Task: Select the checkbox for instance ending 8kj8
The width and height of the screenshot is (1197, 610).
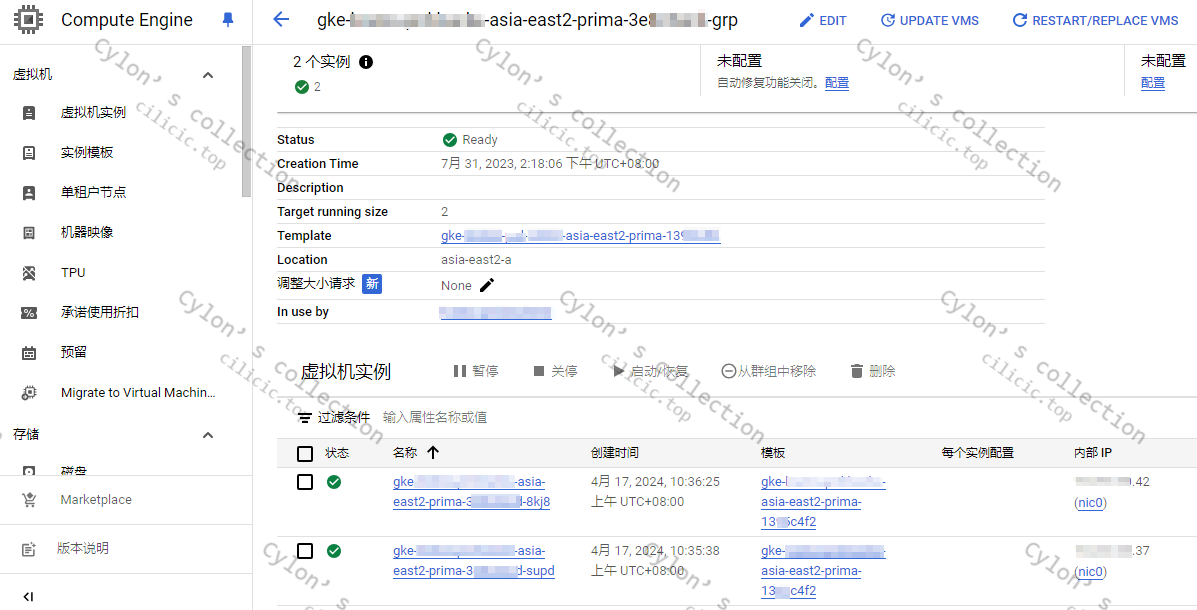Action: (x=305, y=482)
